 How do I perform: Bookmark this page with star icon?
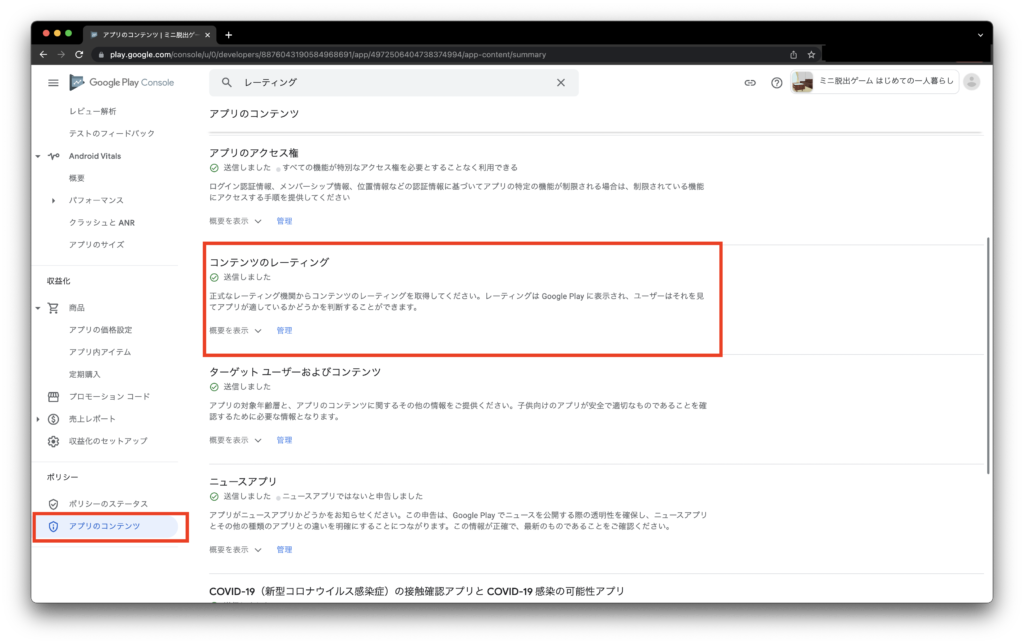tap(812, 54)
